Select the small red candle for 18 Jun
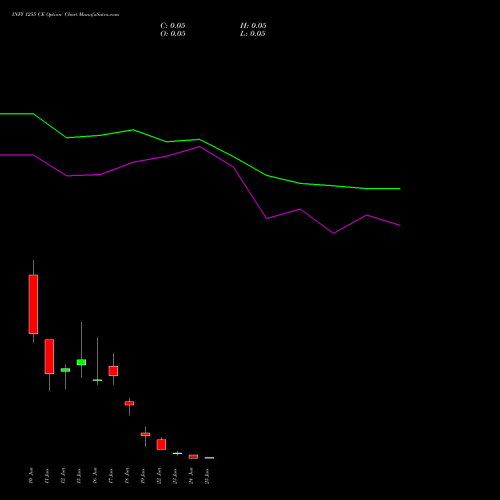The height and width of the screenshot is (500, 500). [x=129, y=403]
